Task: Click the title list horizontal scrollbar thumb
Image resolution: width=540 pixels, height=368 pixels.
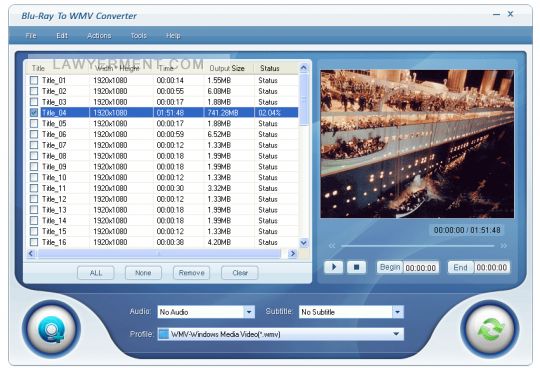Action: pyautogui.click(x=159, y=254)
